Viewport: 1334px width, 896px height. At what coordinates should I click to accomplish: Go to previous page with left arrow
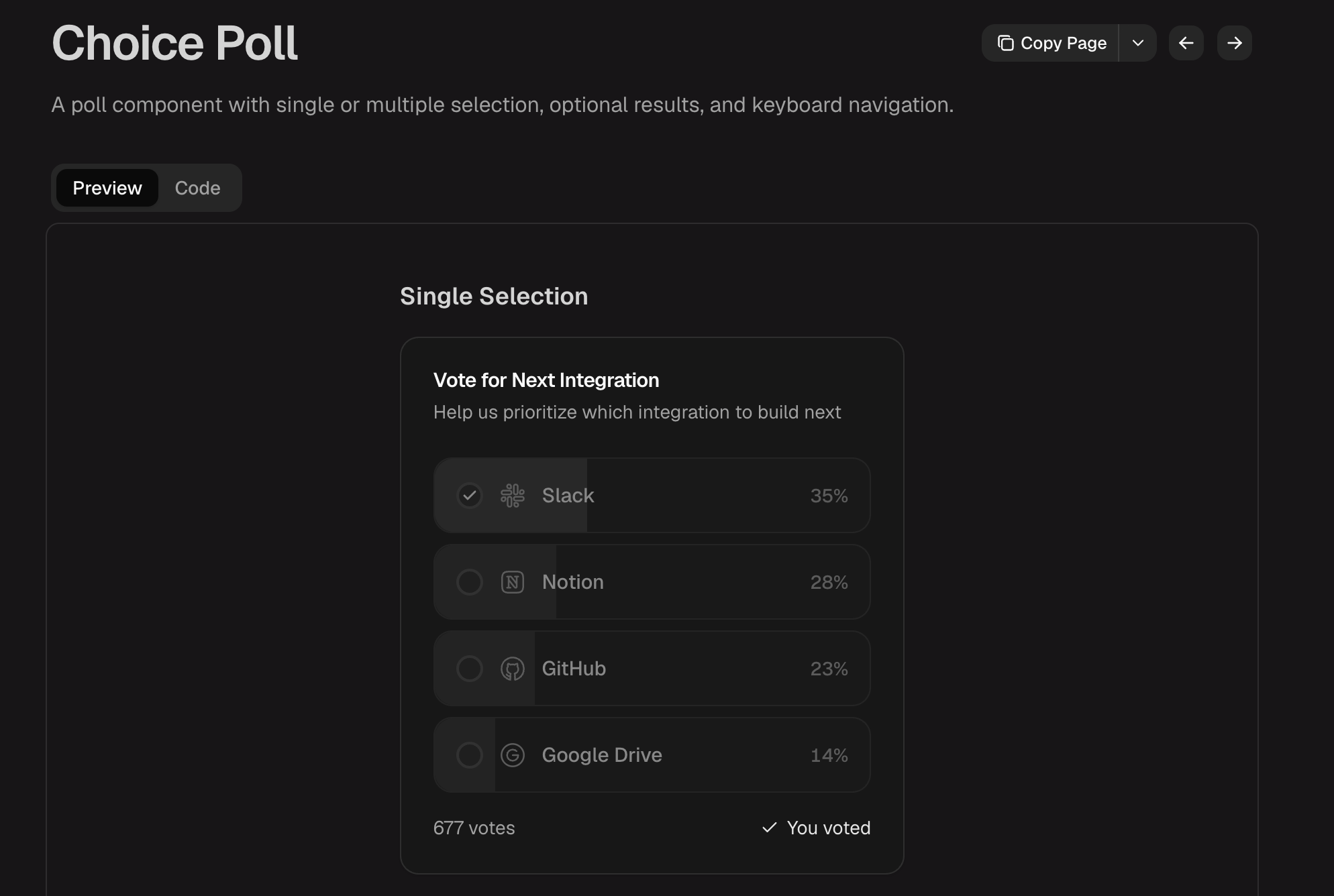tap(1186, 43)
